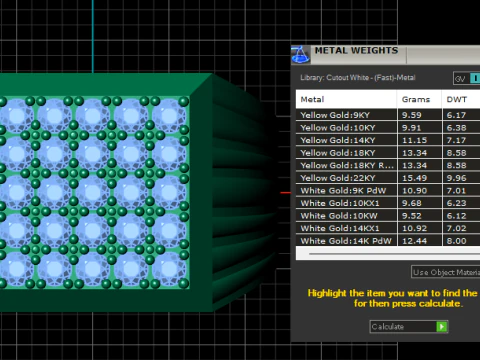Select White Gold:10KW row
Screen dimensions: 480x360
[x=388, y=216]
